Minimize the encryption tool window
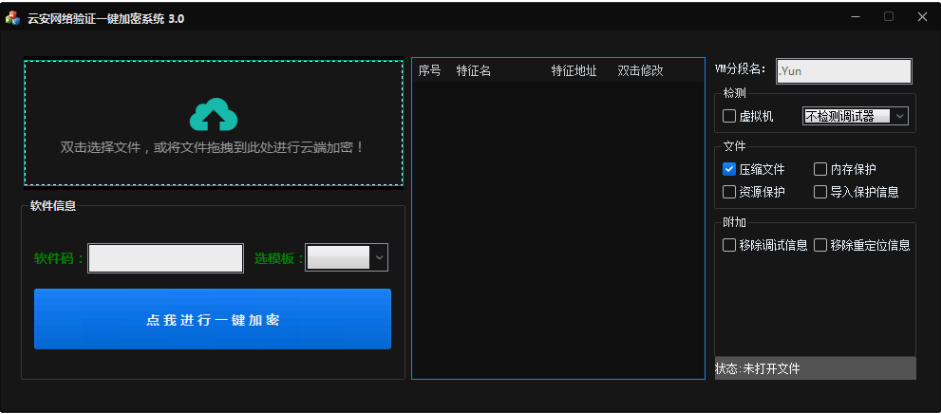 856,17
